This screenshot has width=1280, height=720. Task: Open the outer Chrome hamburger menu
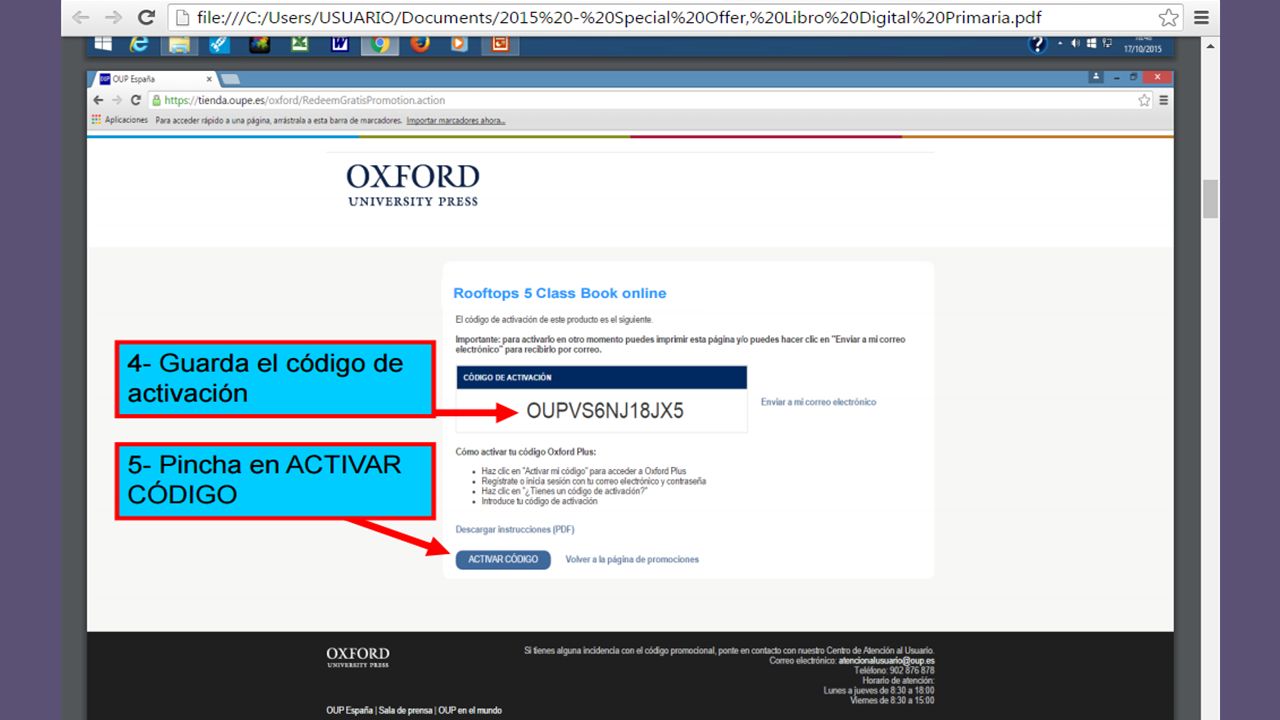click(x=1201, y=18)
